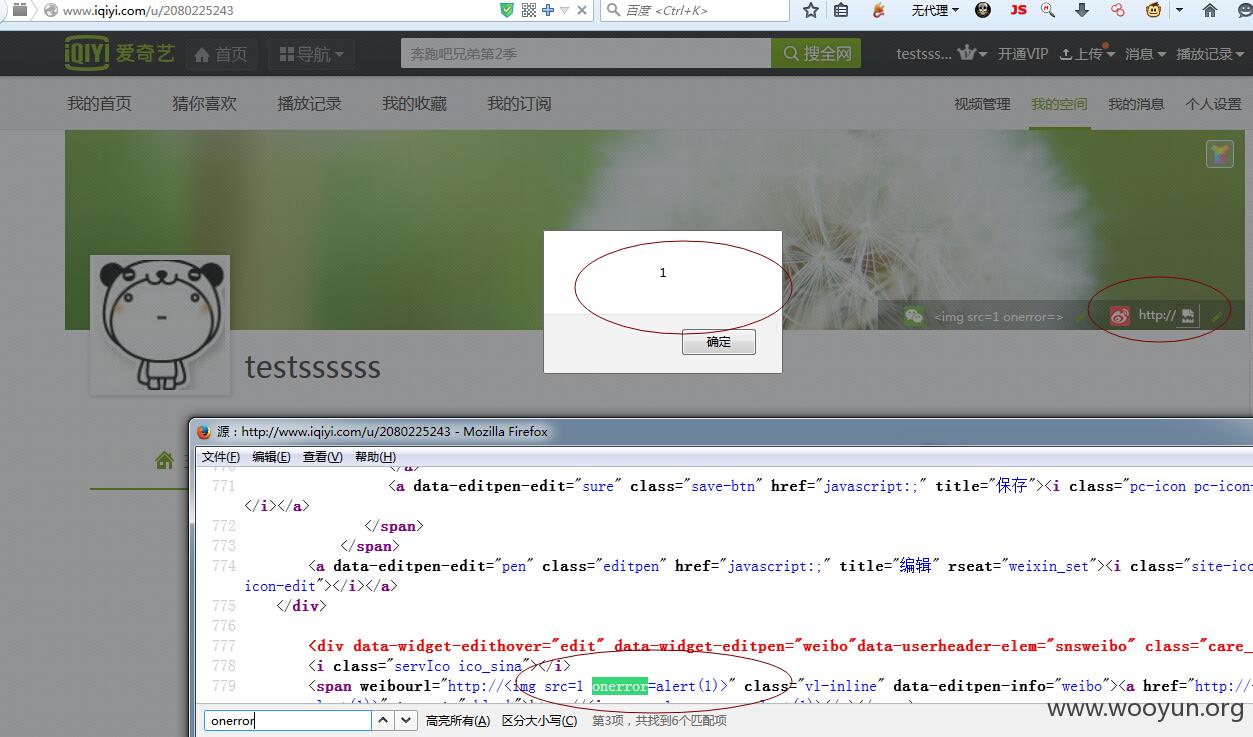Click the panda avatar profile picture

pyautogui.click(x=160, y=325)
